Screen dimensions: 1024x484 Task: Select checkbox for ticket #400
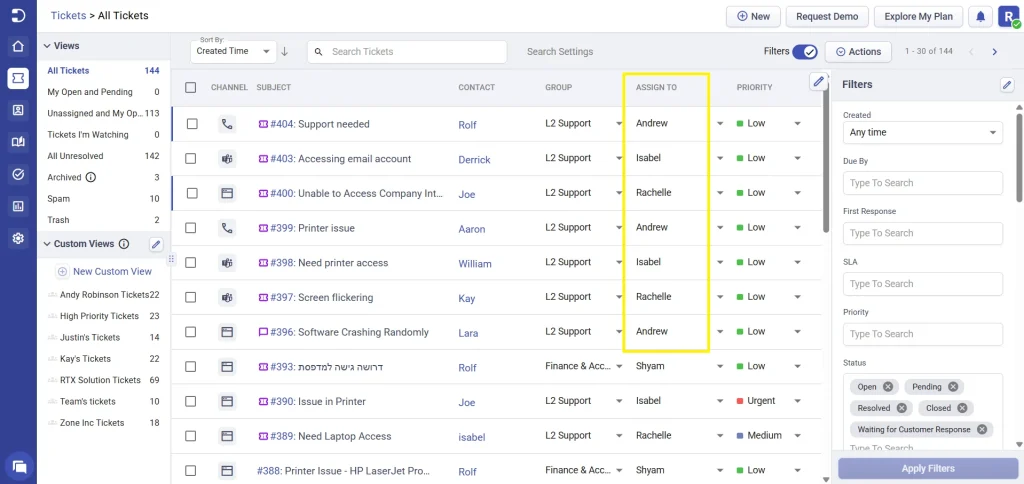(192, 193)
